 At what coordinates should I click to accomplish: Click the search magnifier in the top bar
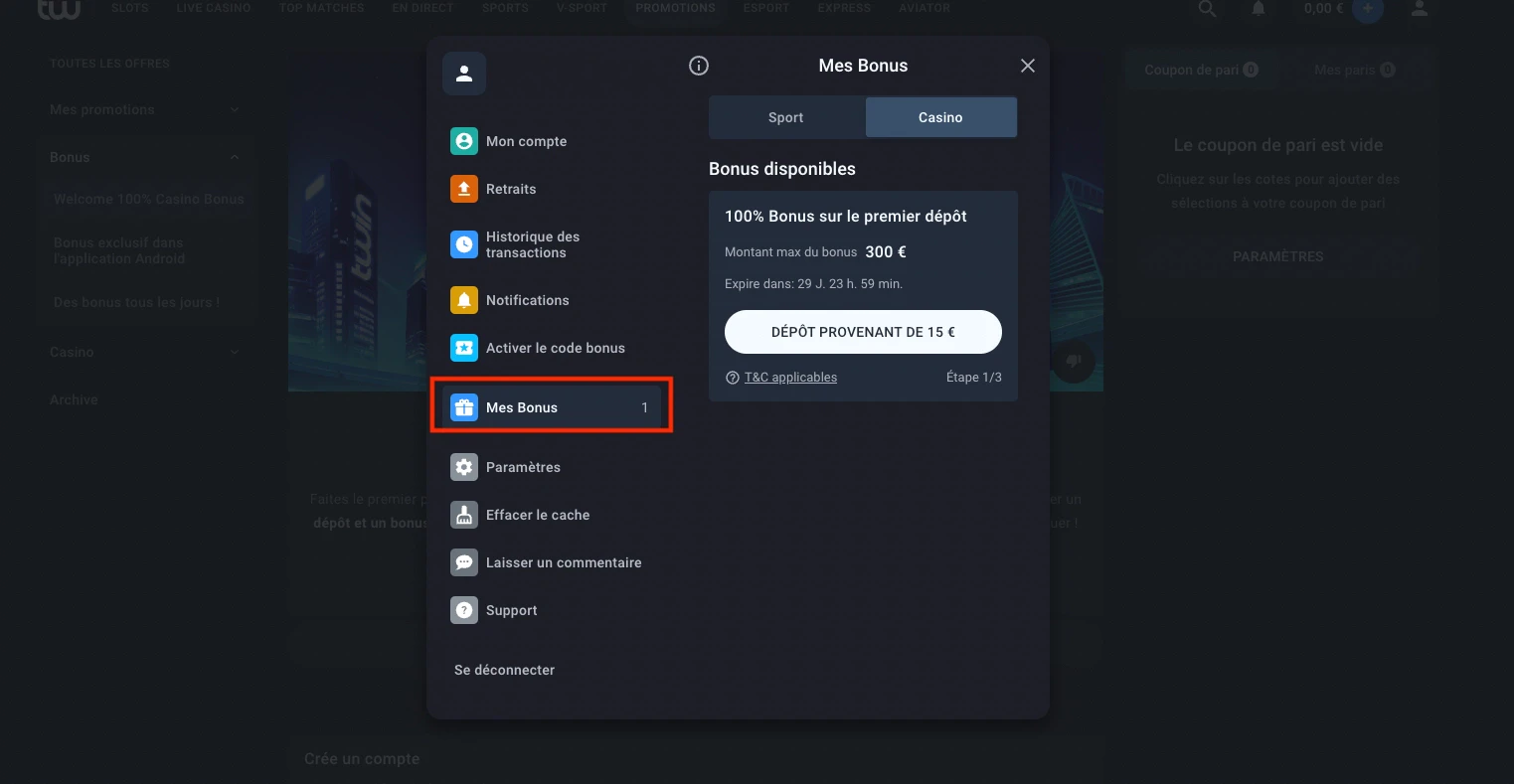coord(1207,8)
